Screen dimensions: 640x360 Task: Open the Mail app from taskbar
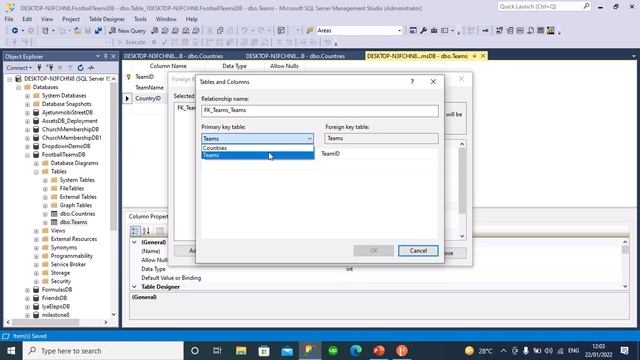287,351
